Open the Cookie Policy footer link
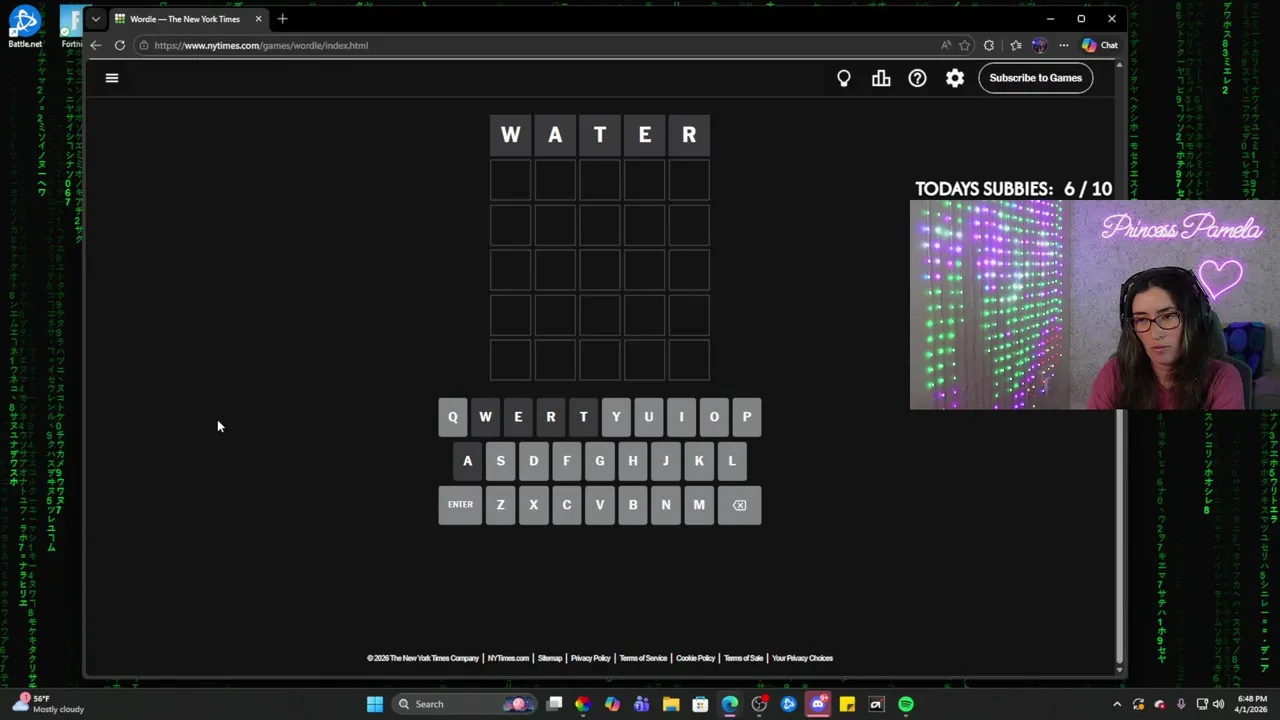The width and height of the screenshot is (1280, 720). 695,658
